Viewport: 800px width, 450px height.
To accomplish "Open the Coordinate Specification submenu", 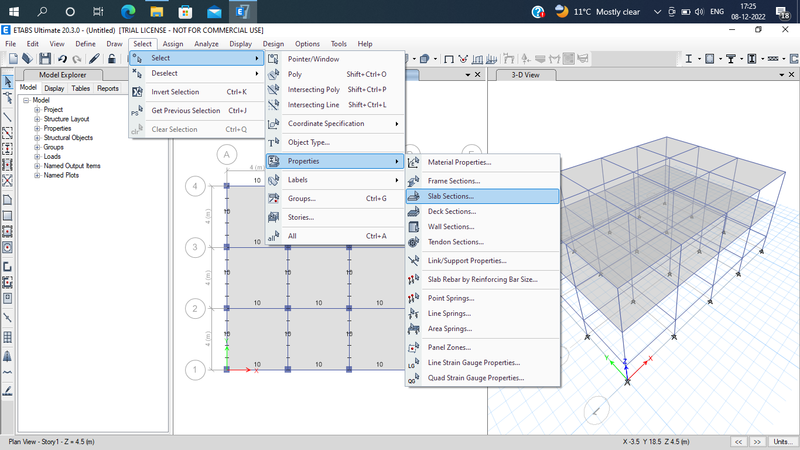I will point(336,123).
